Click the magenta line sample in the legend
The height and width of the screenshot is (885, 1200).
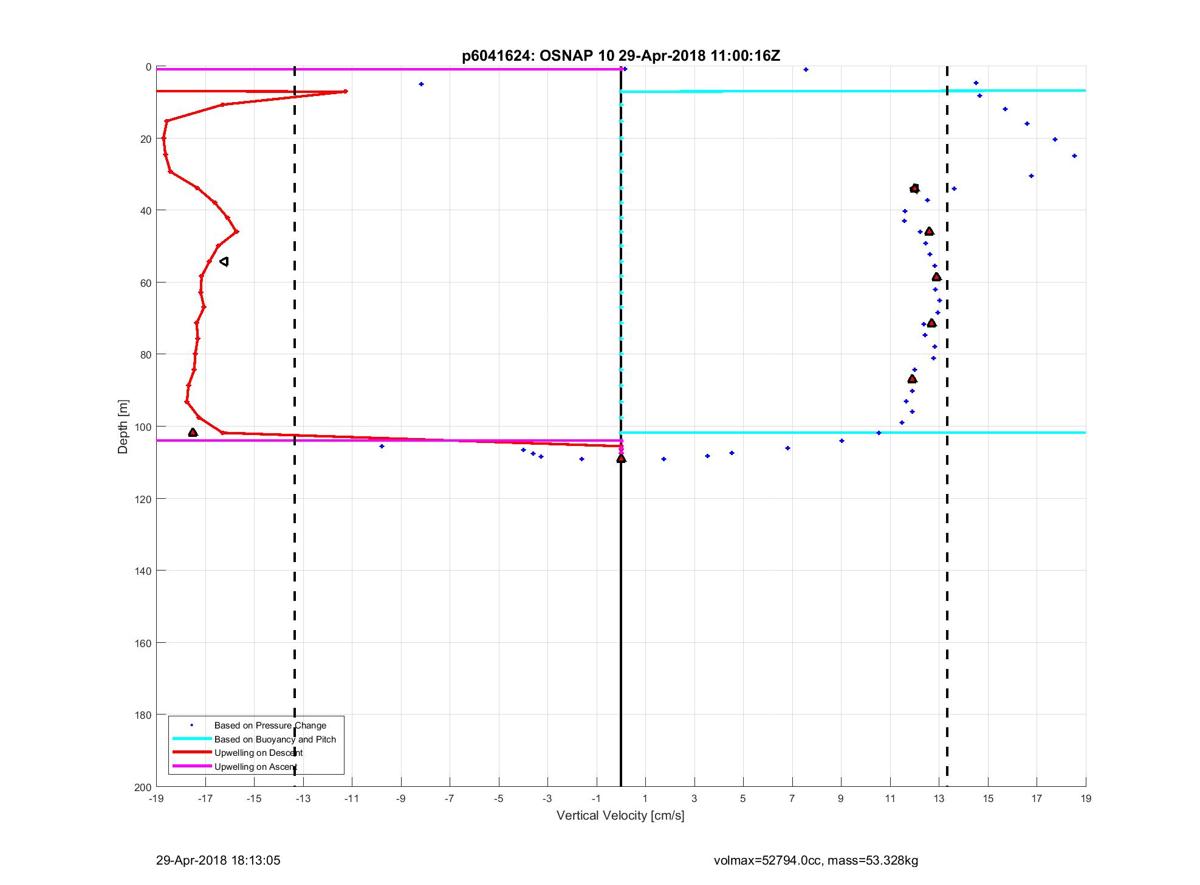click(x=191, y=766)
